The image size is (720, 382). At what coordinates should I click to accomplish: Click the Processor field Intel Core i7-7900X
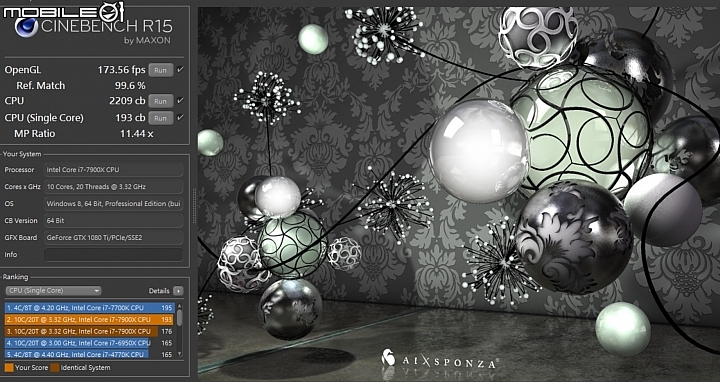click(x=113, y=170)
